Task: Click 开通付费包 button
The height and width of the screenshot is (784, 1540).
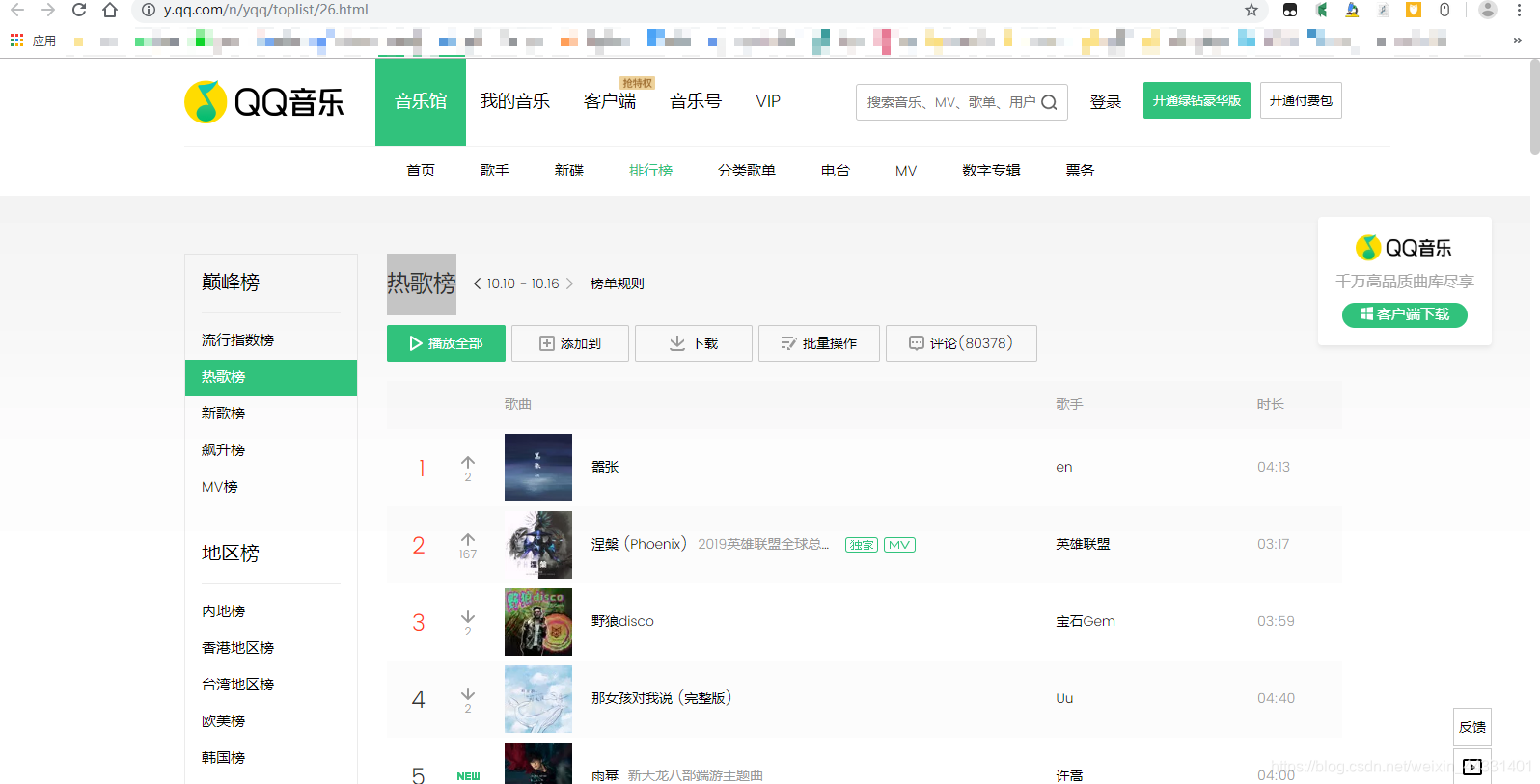Action: coord(1301,100)
